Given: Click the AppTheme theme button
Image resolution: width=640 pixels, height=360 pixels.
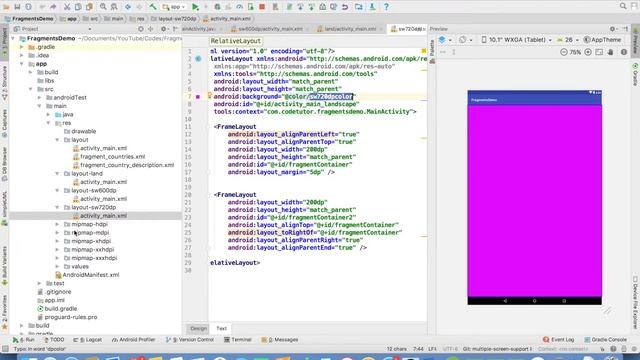Looking at the screenshot, I should (602, 40).
